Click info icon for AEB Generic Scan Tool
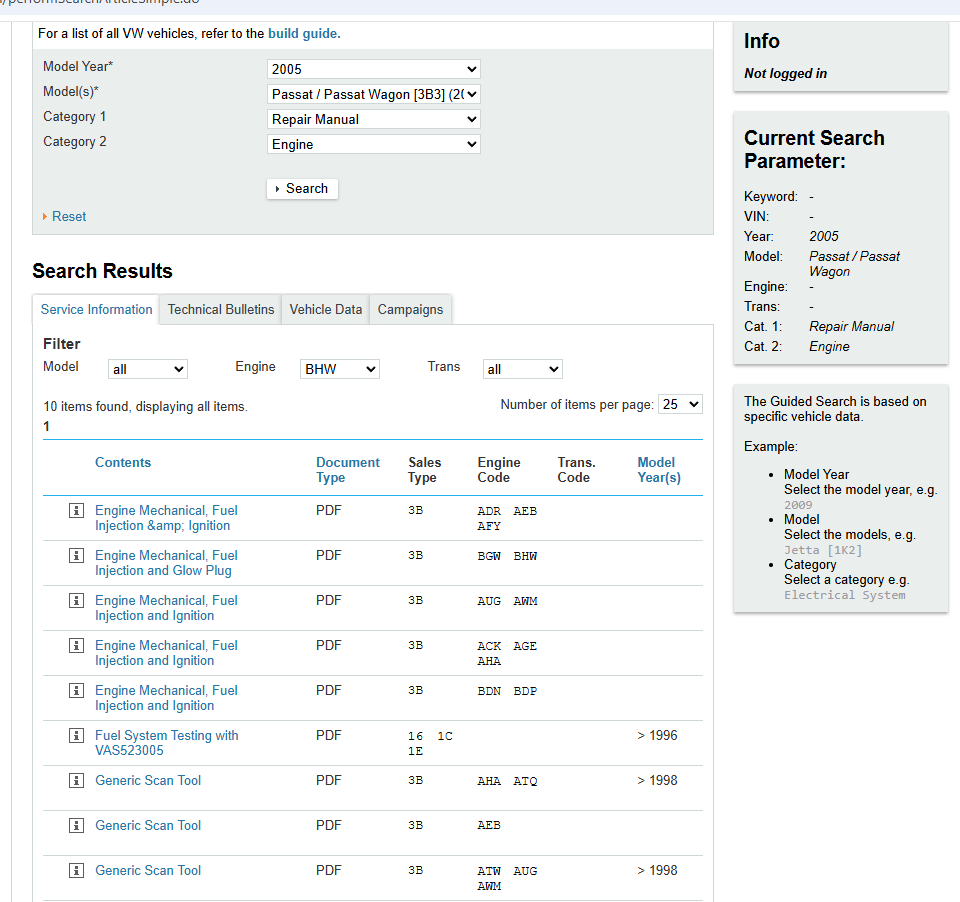The image size is (960, 902). point(76,826)
